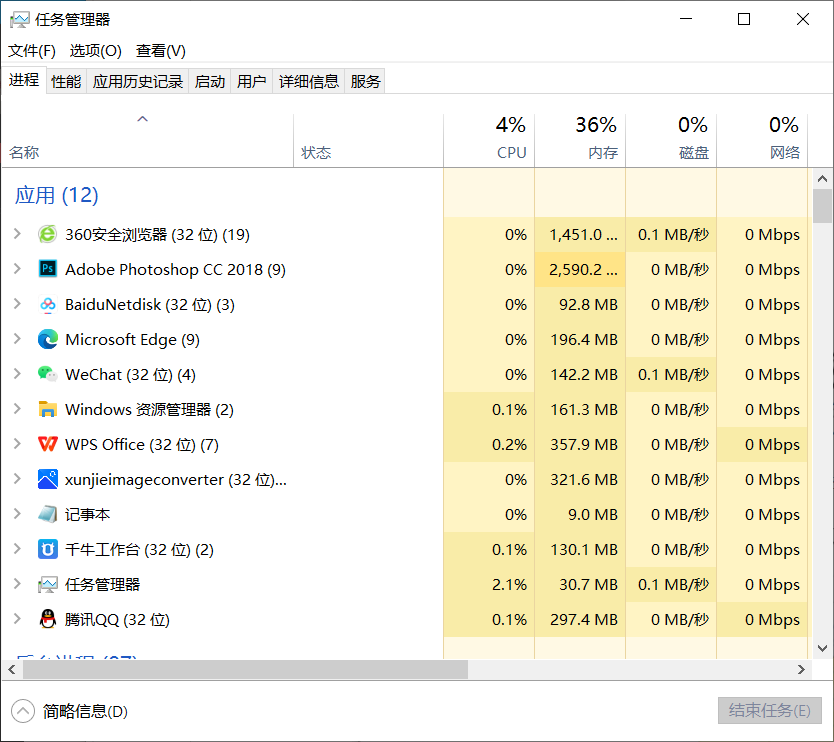Select the 千牛工作台 app icon
Viewport: 834px width, 742px height.
(x=47, y=550)
